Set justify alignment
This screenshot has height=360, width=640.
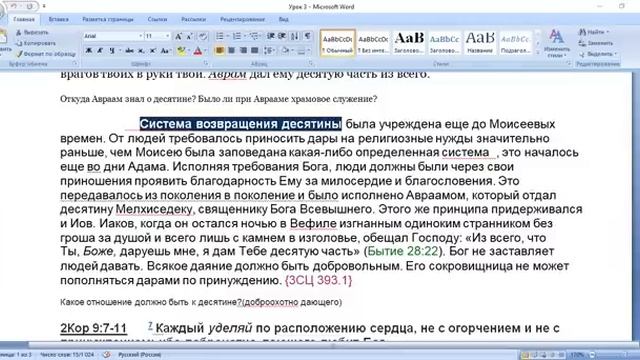pyautogui.click(x=255, y=51)
